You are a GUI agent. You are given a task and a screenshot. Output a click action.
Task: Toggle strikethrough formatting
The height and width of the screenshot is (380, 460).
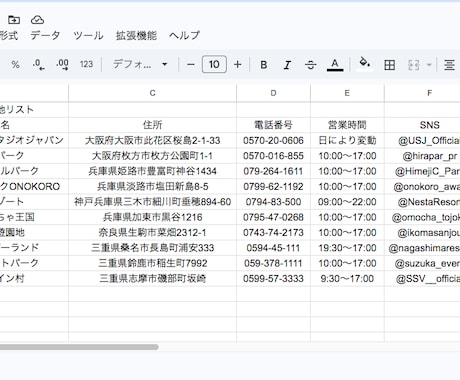click(310, 65)
